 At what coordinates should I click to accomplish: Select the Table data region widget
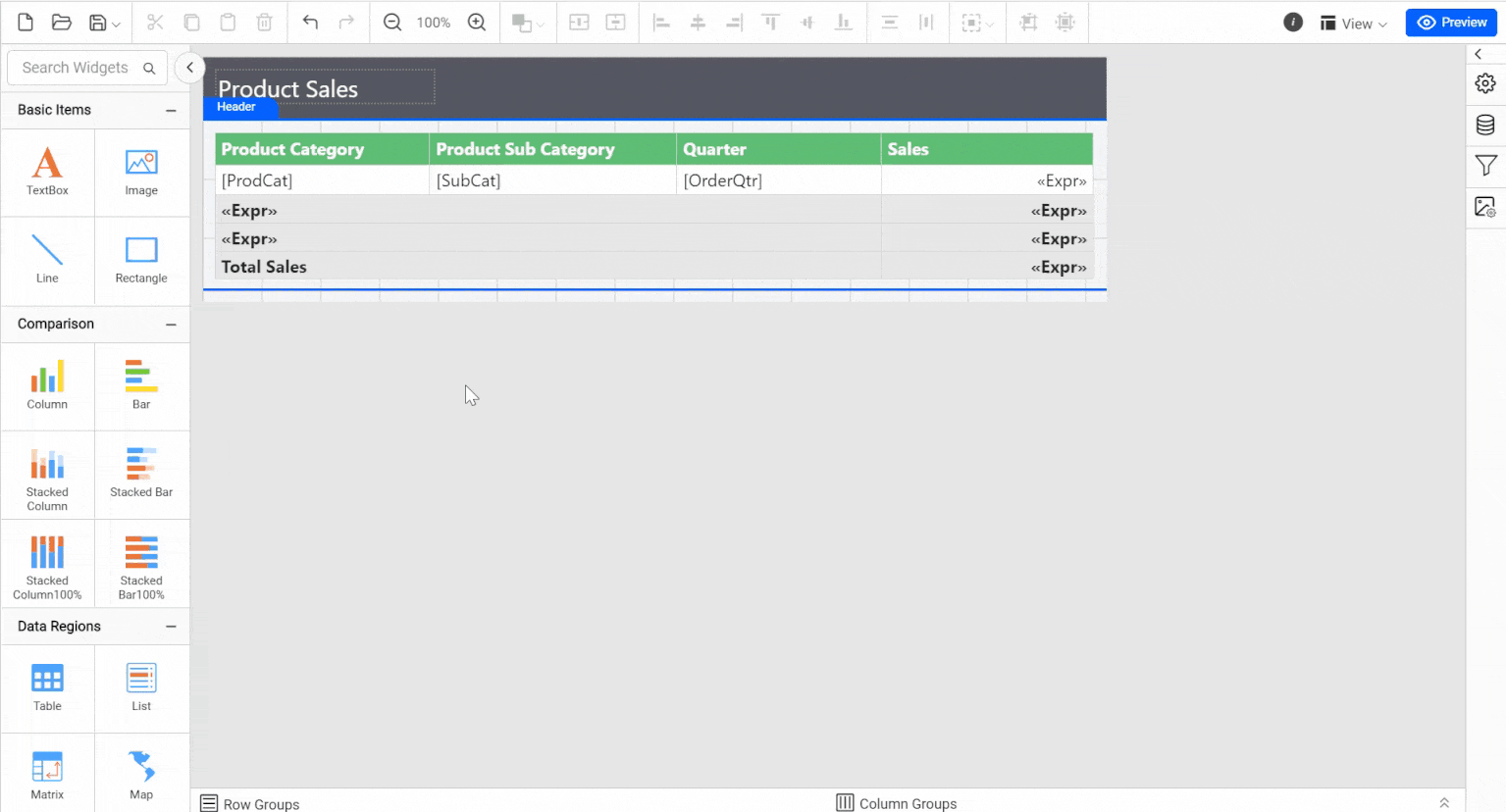click(47, 687)
